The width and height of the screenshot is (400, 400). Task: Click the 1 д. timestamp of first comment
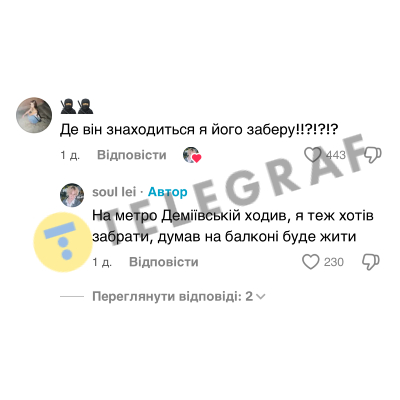[70, 155]
